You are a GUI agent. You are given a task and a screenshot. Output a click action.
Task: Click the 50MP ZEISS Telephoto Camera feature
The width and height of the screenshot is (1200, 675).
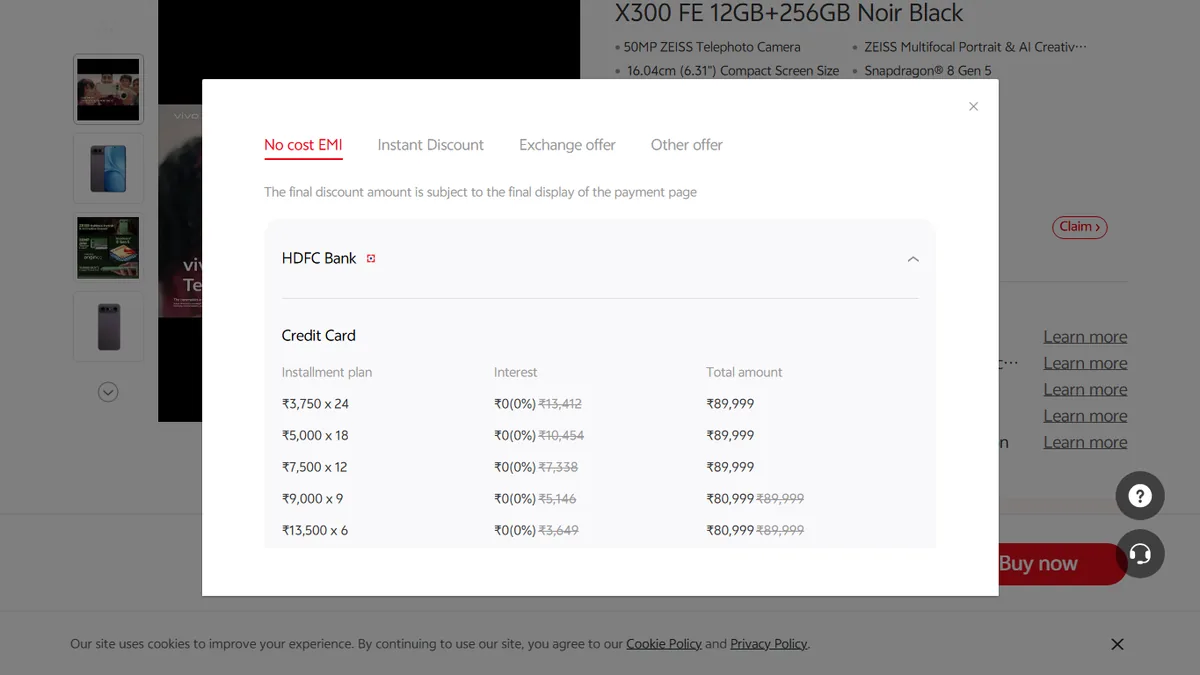click(x=712, y=47)
